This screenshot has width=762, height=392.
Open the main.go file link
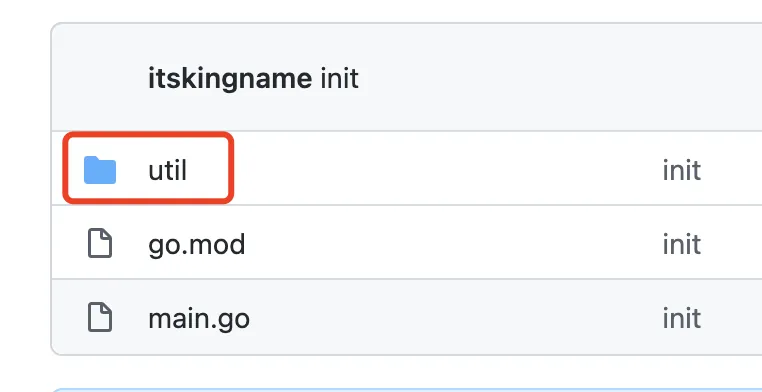point(199,319)
